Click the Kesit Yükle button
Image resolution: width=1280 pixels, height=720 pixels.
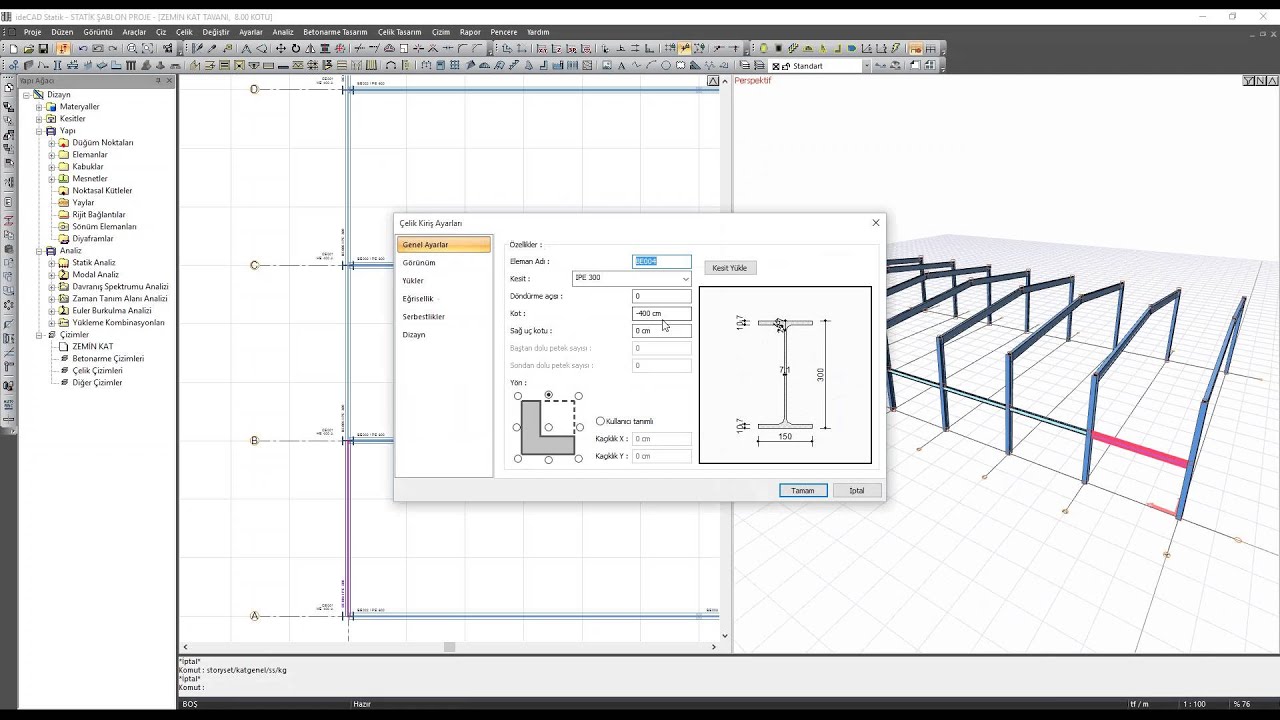pyautogui.click(x=730, y=268)
